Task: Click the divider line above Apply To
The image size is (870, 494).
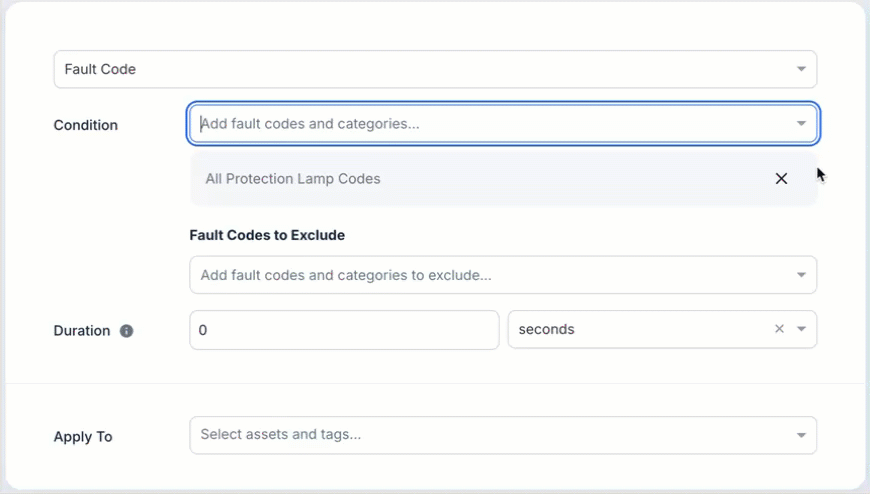Action: 435,383
